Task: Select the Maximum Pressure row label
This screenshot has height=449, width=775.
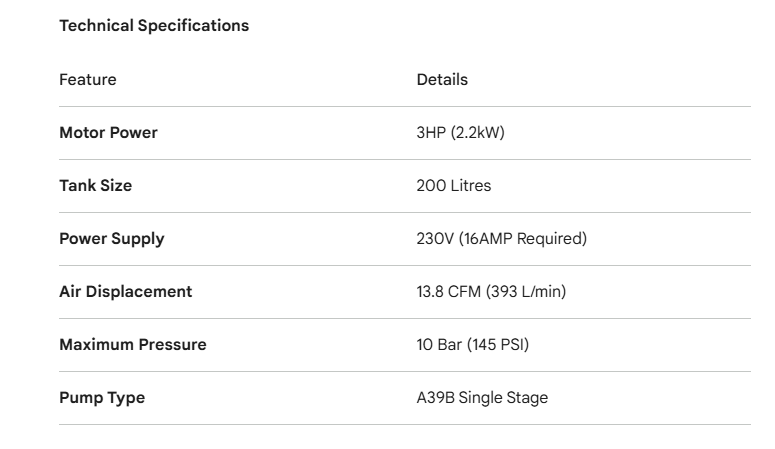Action: (133, 345)
